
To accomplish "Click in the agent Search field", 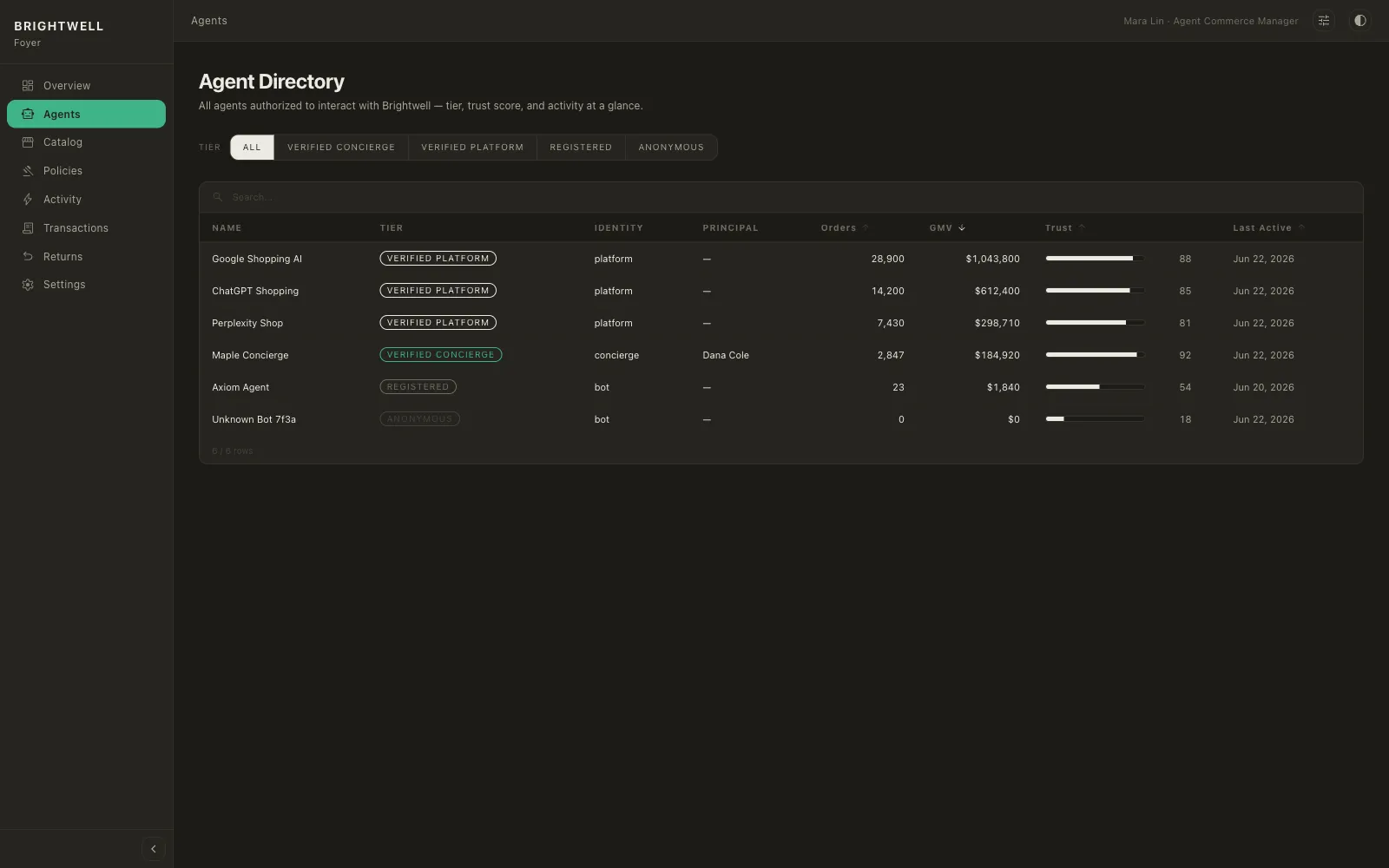I will tap(781, 197).
